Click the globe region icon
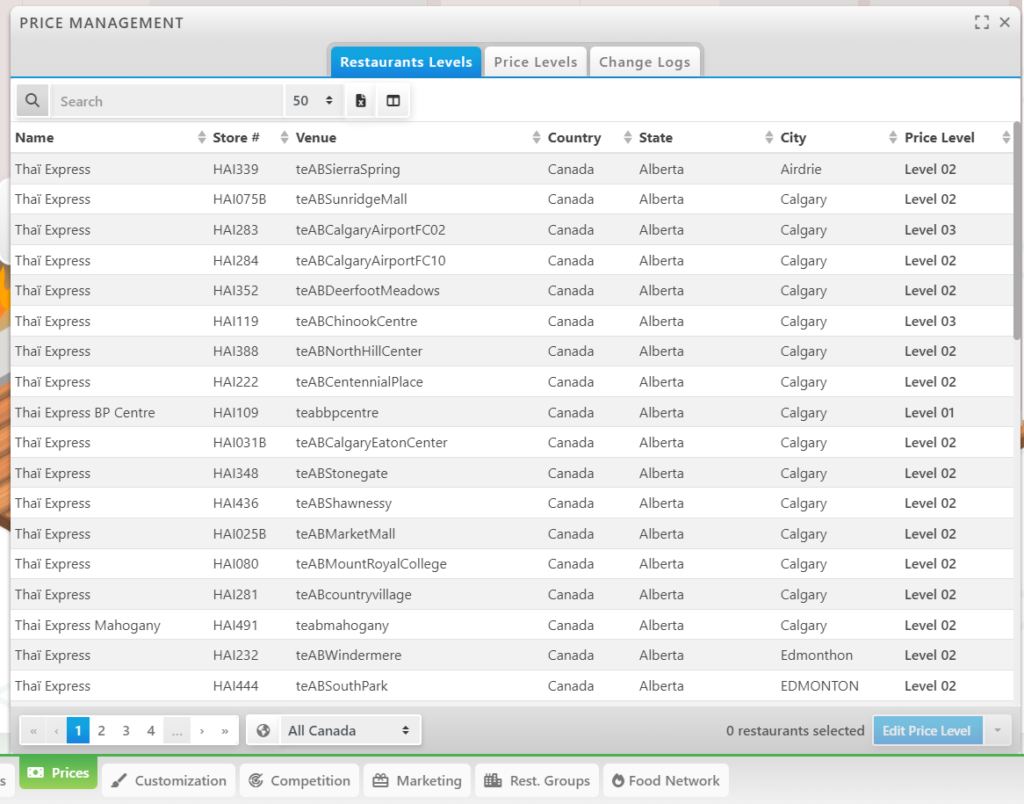 (x=263, y=731)
